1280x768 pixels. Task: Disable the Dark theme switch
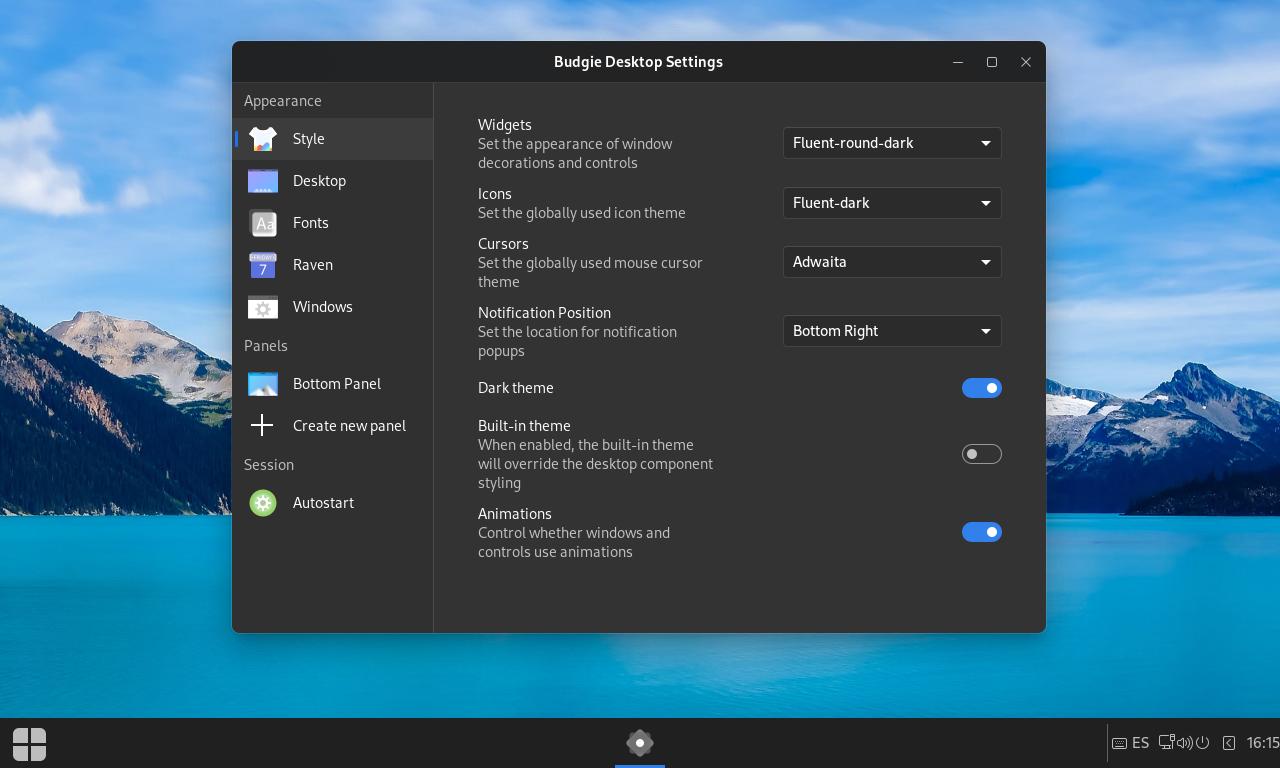click(x=982, y=388)
